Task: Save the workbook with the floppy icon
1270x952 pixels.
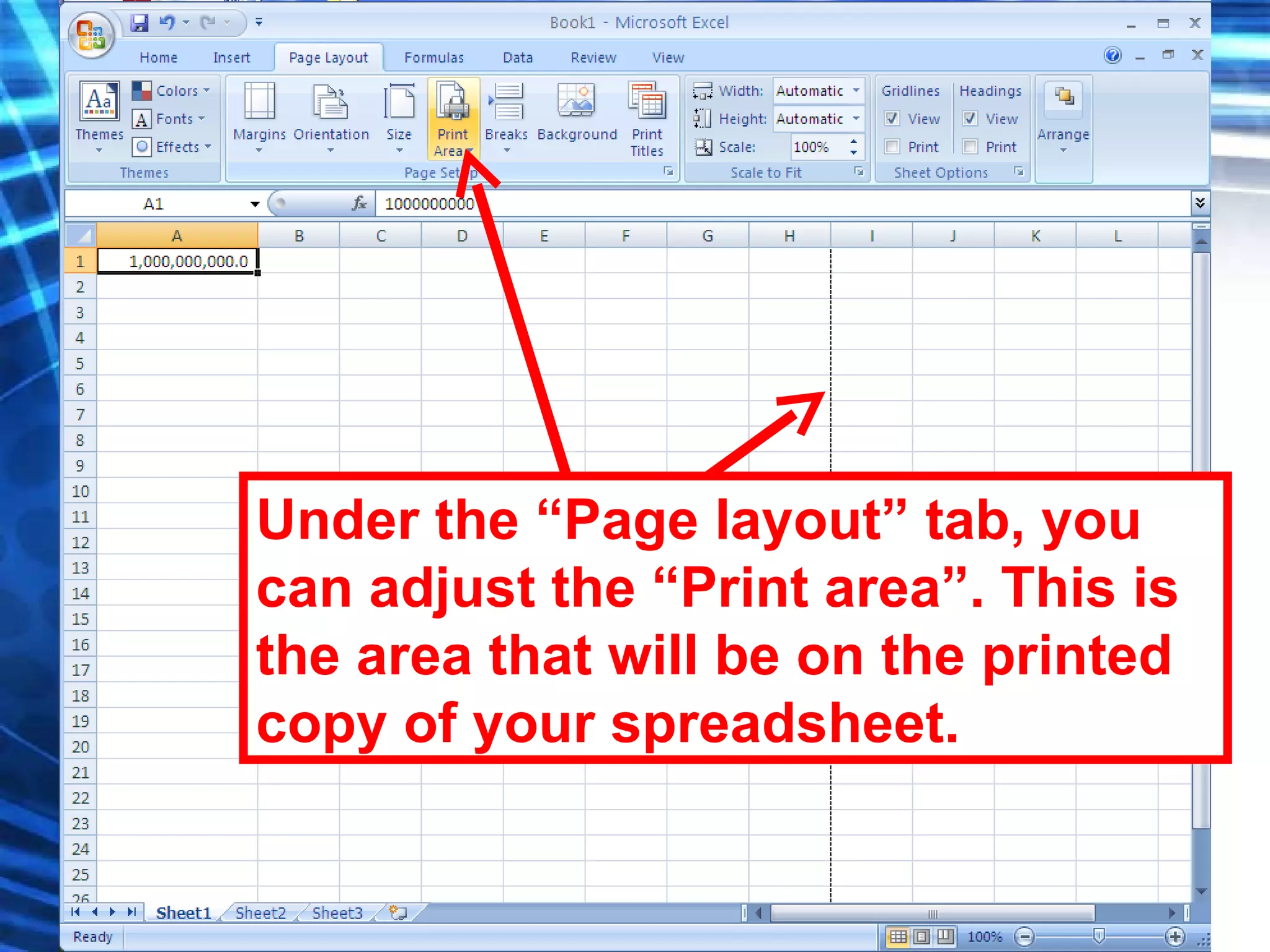Action: [x=140, y=23]
